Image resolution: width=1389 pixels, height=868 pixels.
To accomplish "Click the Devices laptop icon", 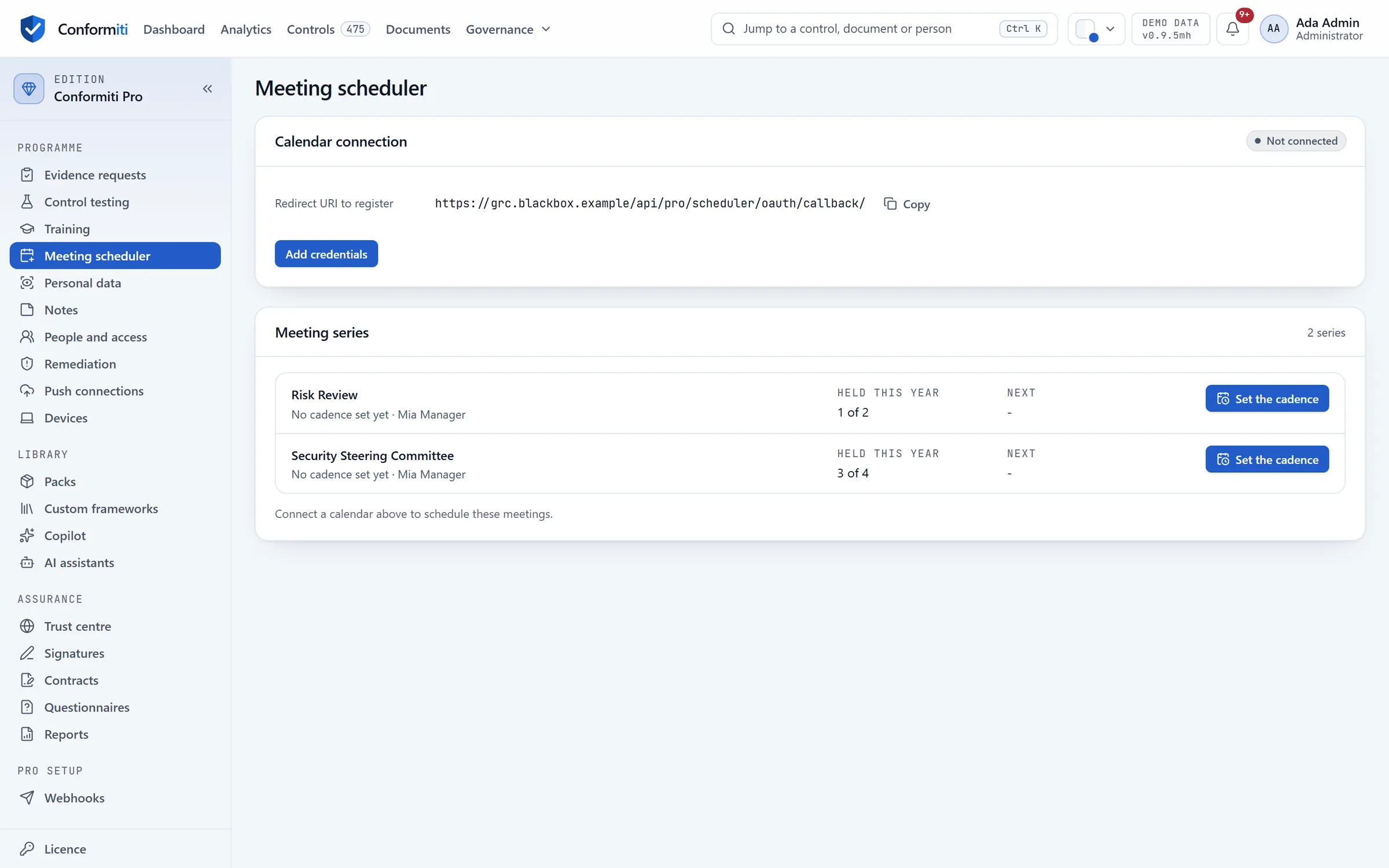I will [x=27, y=418].
